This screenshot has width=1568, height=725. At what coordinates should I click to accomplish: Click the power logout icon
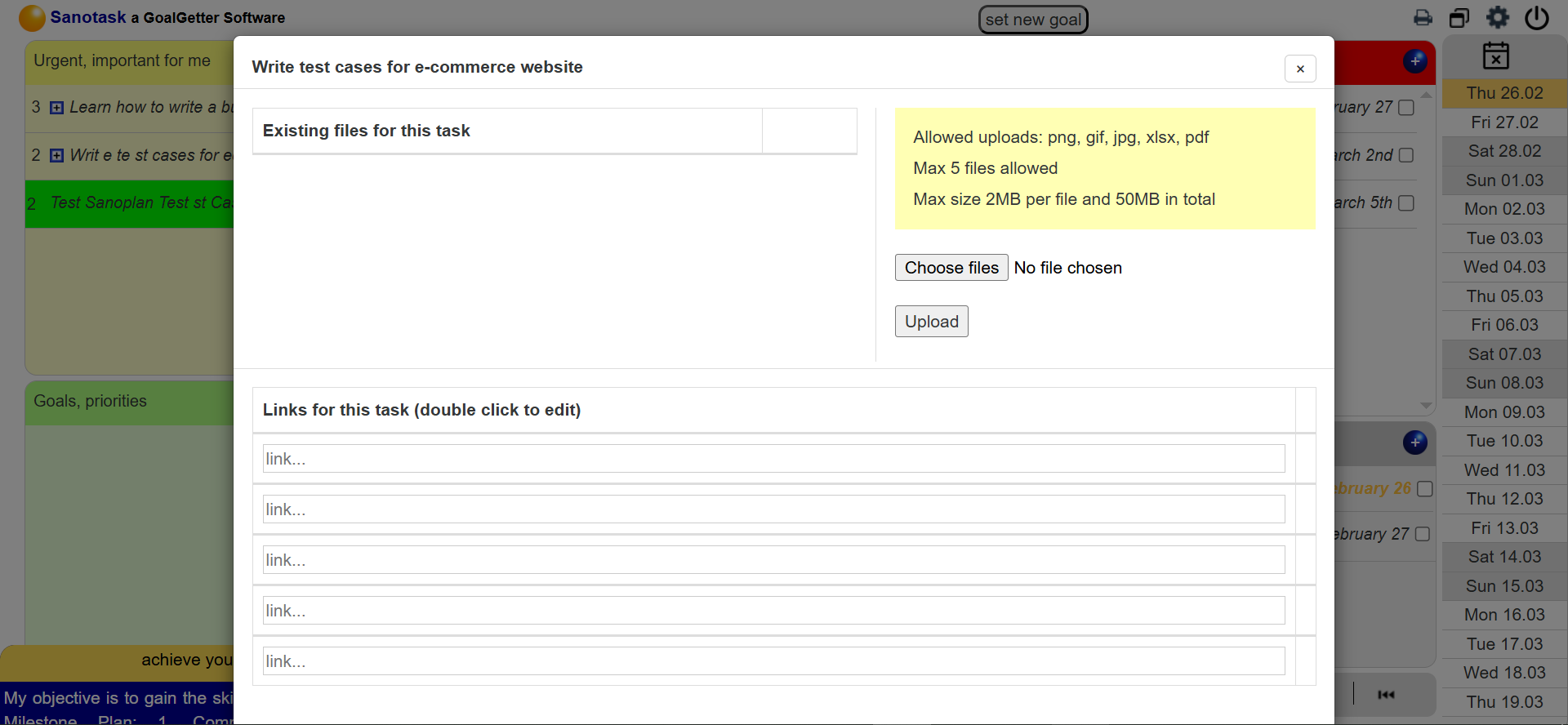tap(1537, 17)
